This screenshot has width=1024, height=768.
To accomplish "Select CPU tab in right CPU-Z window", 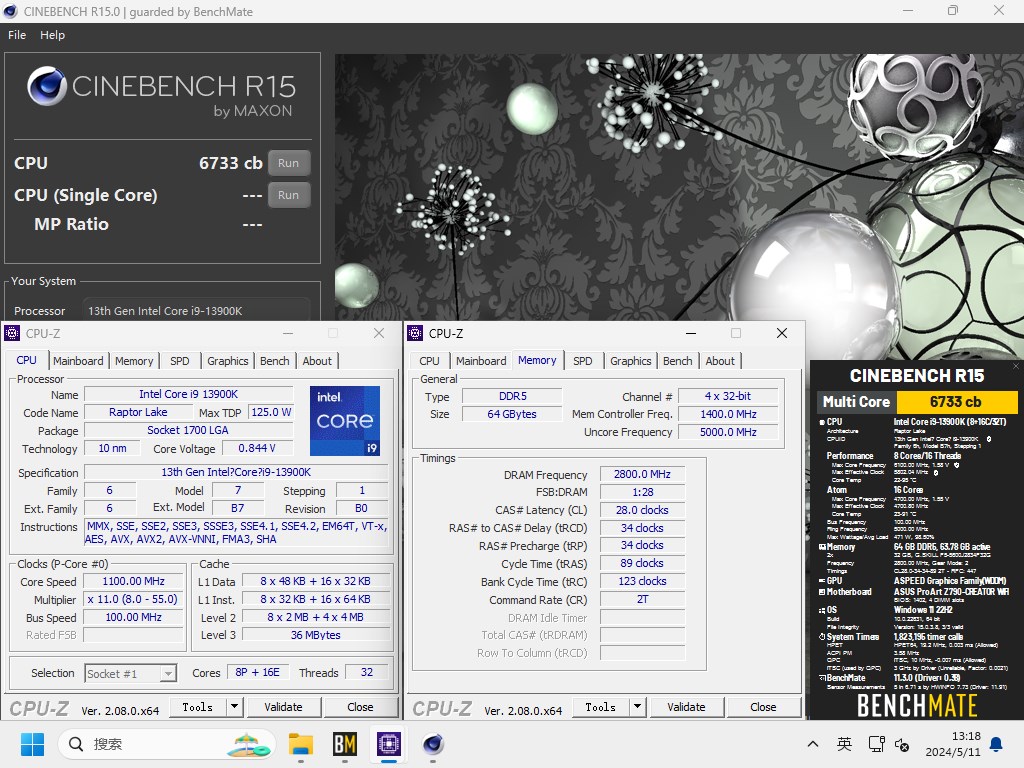I will [x=429, y=361].
